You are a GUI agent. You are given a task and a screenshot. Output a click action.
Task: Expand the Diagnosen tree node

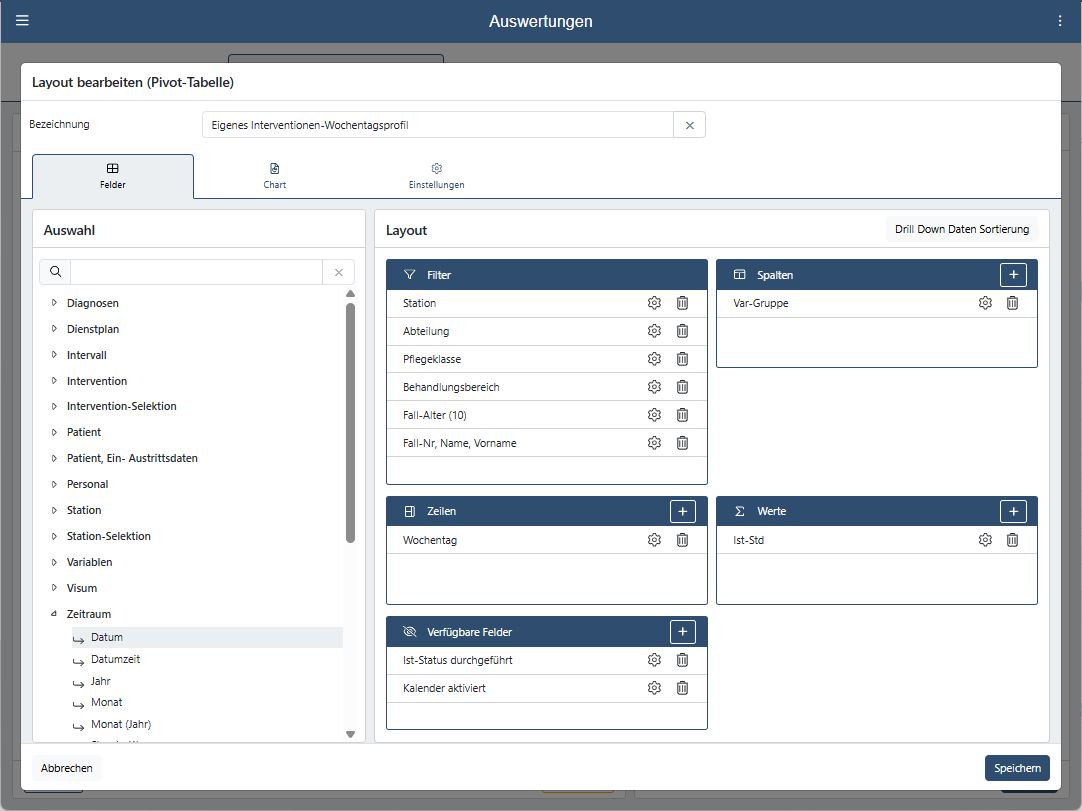point(54,303)
